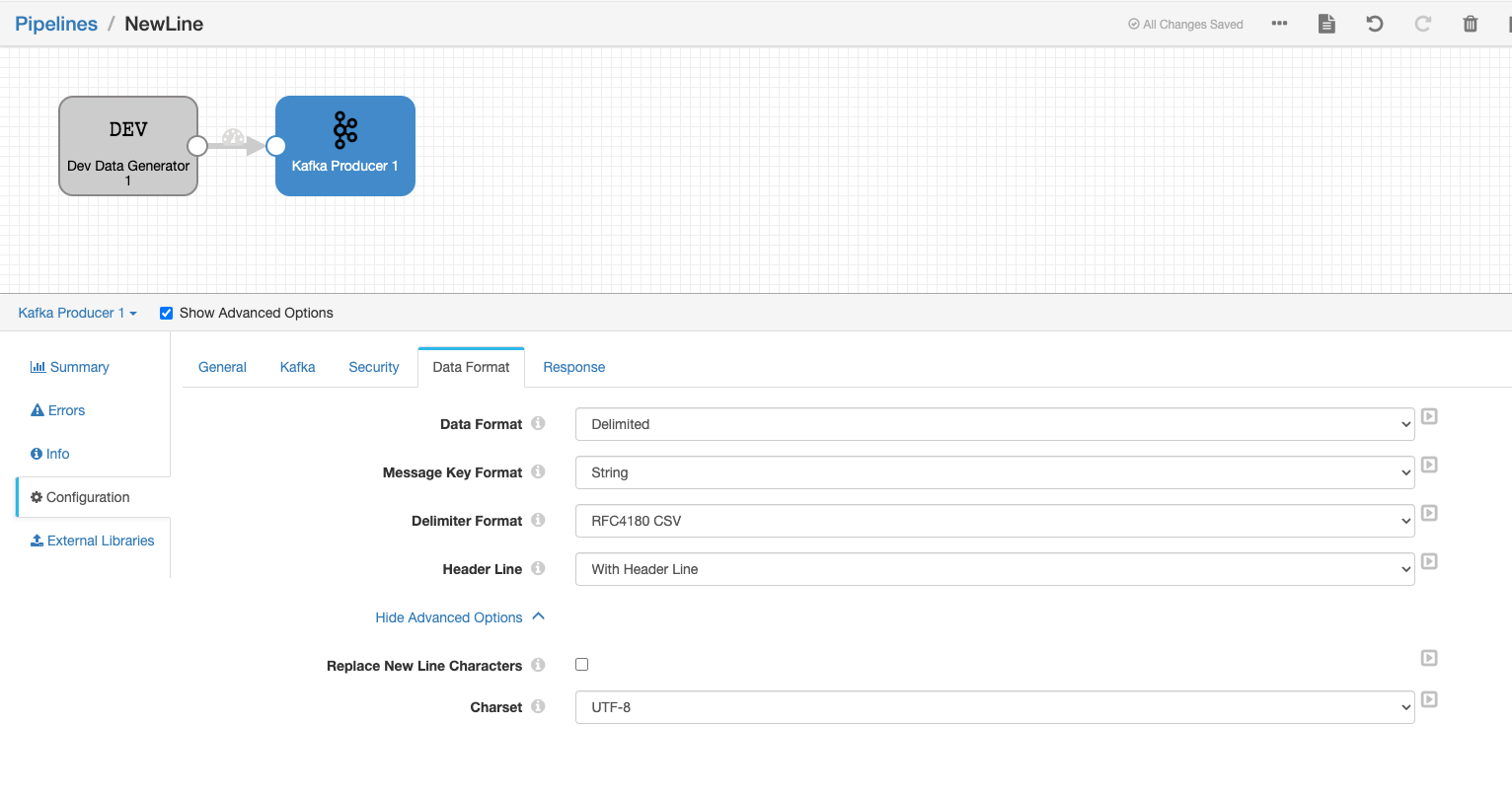
Task: Click the pipeline notes document icon
Action: (x=1326, y=24)
